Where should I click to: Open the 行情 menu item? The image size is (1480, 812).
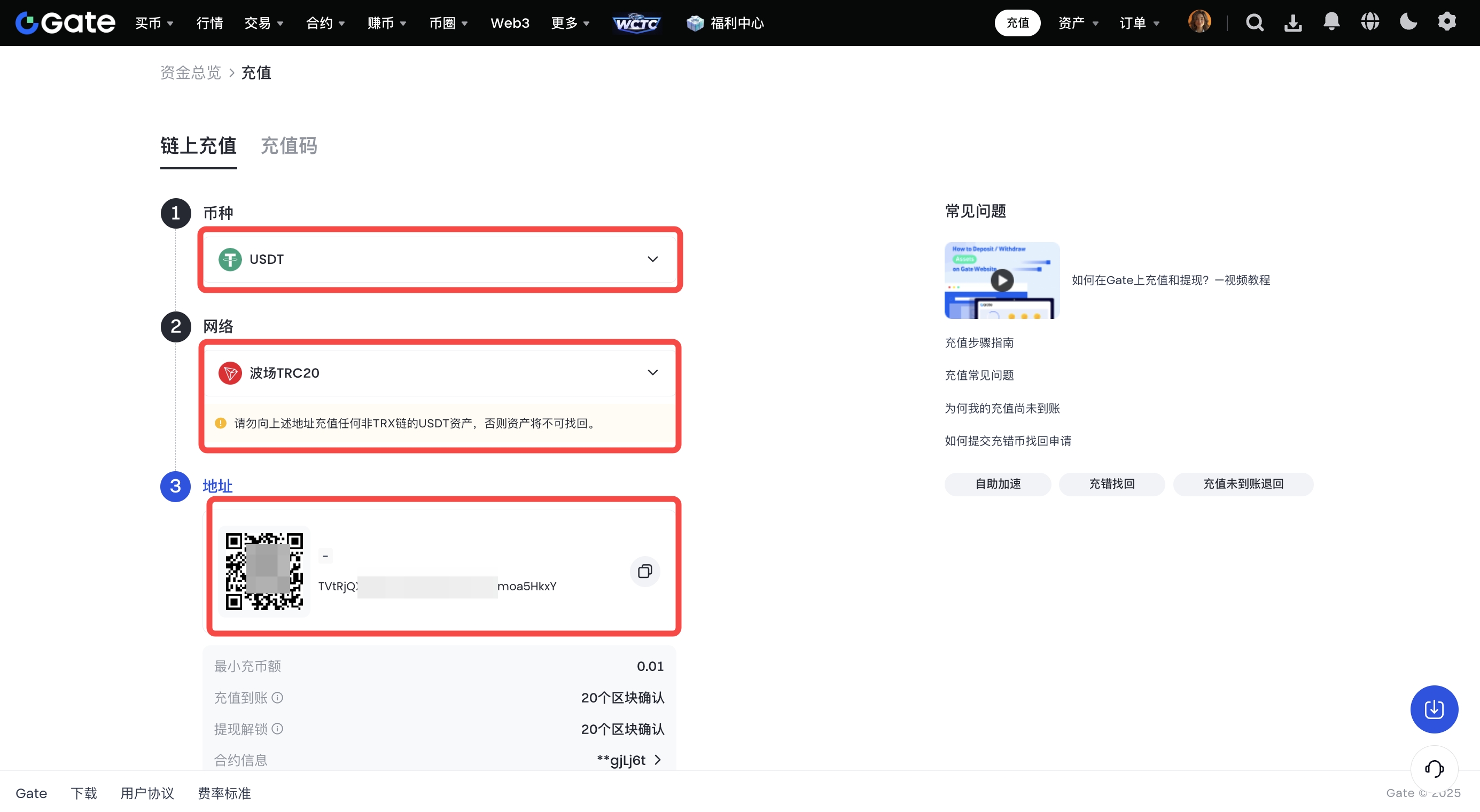[209, 23]
